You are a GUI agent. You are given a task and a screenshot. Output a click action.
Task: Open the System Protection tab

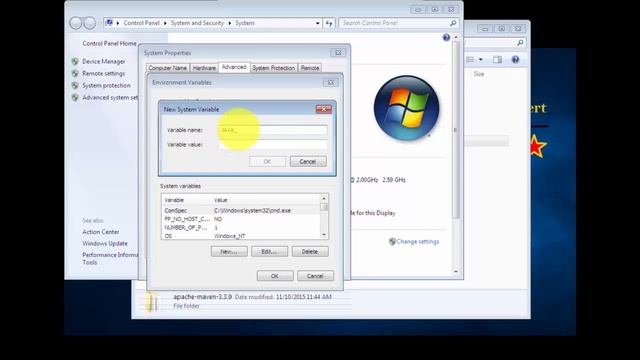click(x=273, y=68)
